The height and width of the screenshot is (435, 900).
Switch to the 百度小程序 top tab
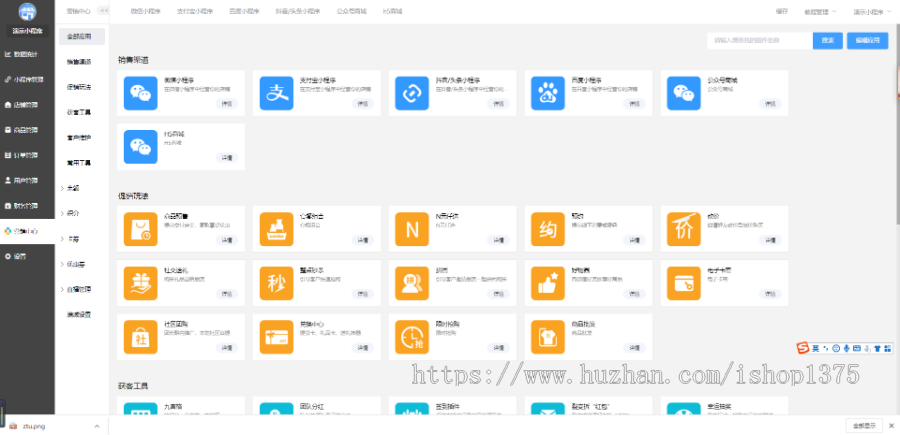pyautogui.click(x=244, y=11)
